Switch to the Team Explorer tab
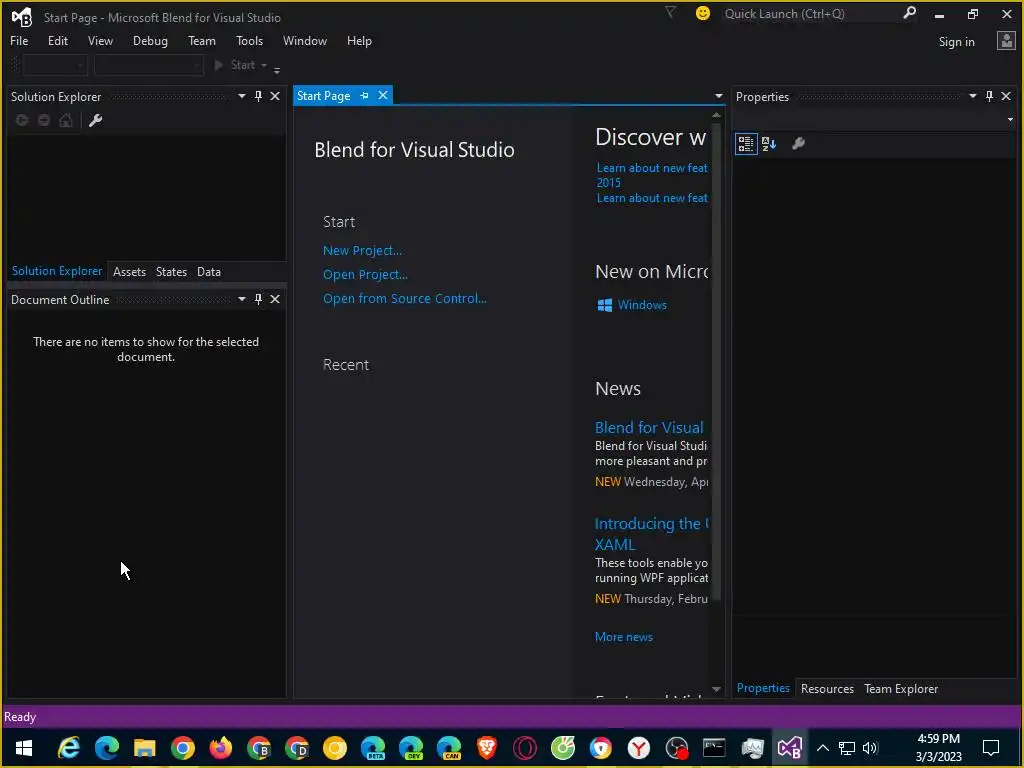 coord(901,689)
